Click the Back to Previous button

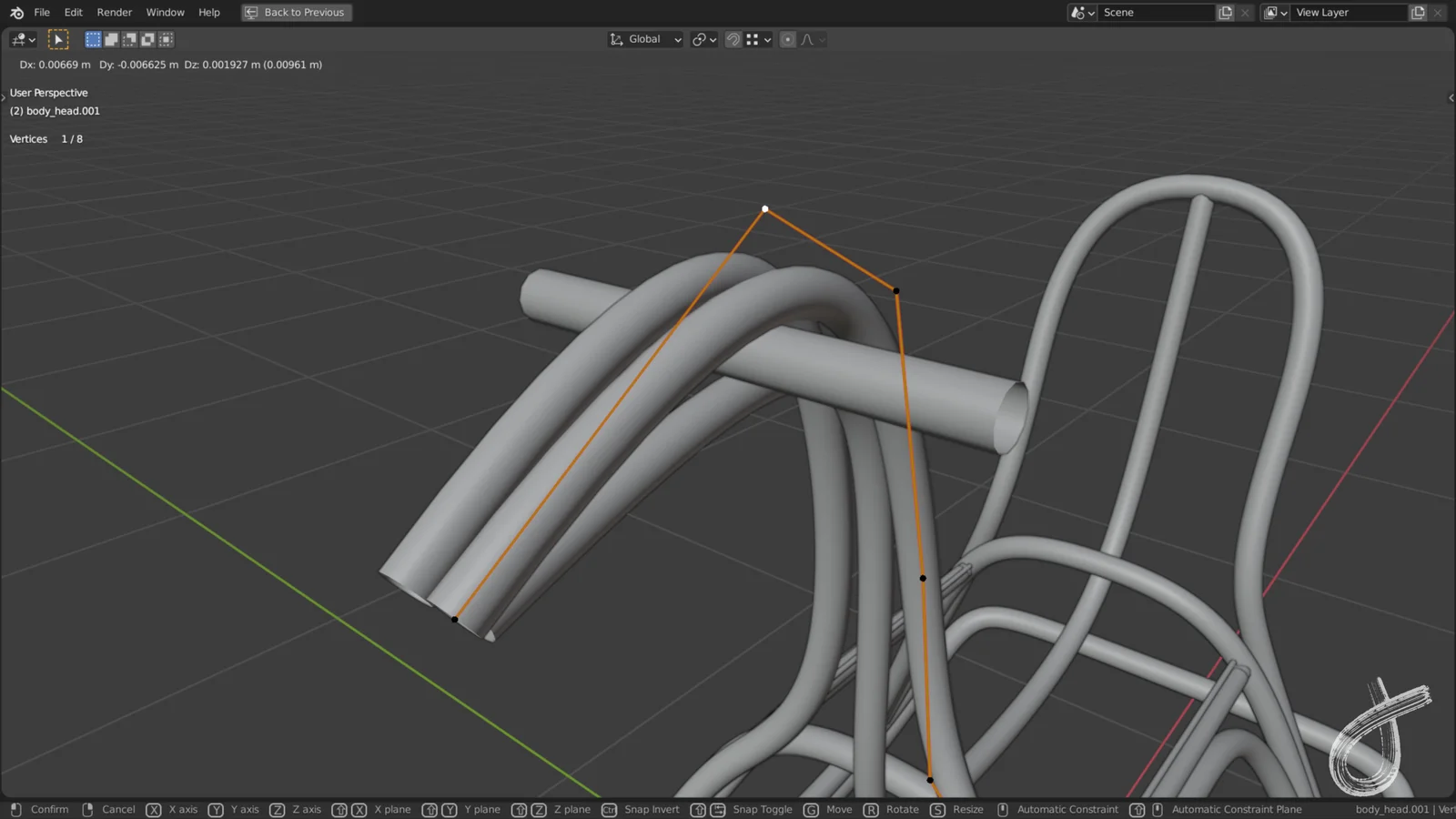point(296,12)
